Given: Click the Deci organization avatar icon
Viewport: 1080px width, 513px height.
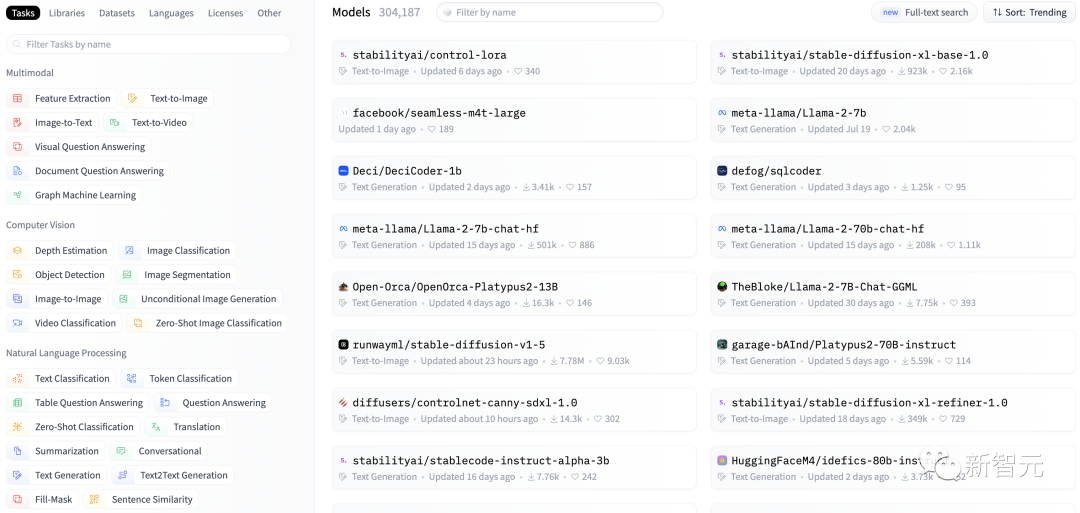Looking at the screenshot, I should 343,171.
